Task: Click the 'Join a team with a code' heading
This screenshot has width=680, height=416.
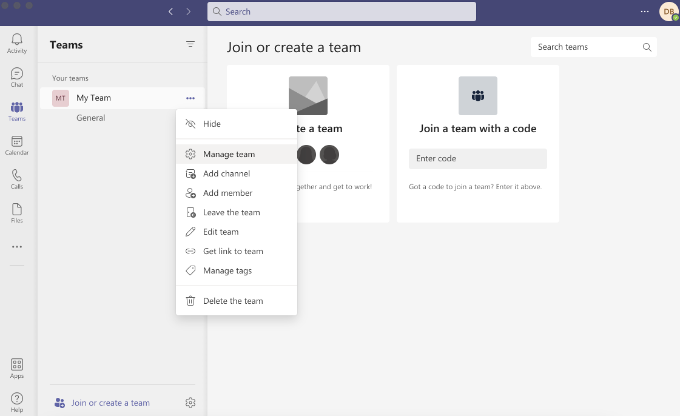Action: pyautogui.click(x=477, y=128)
